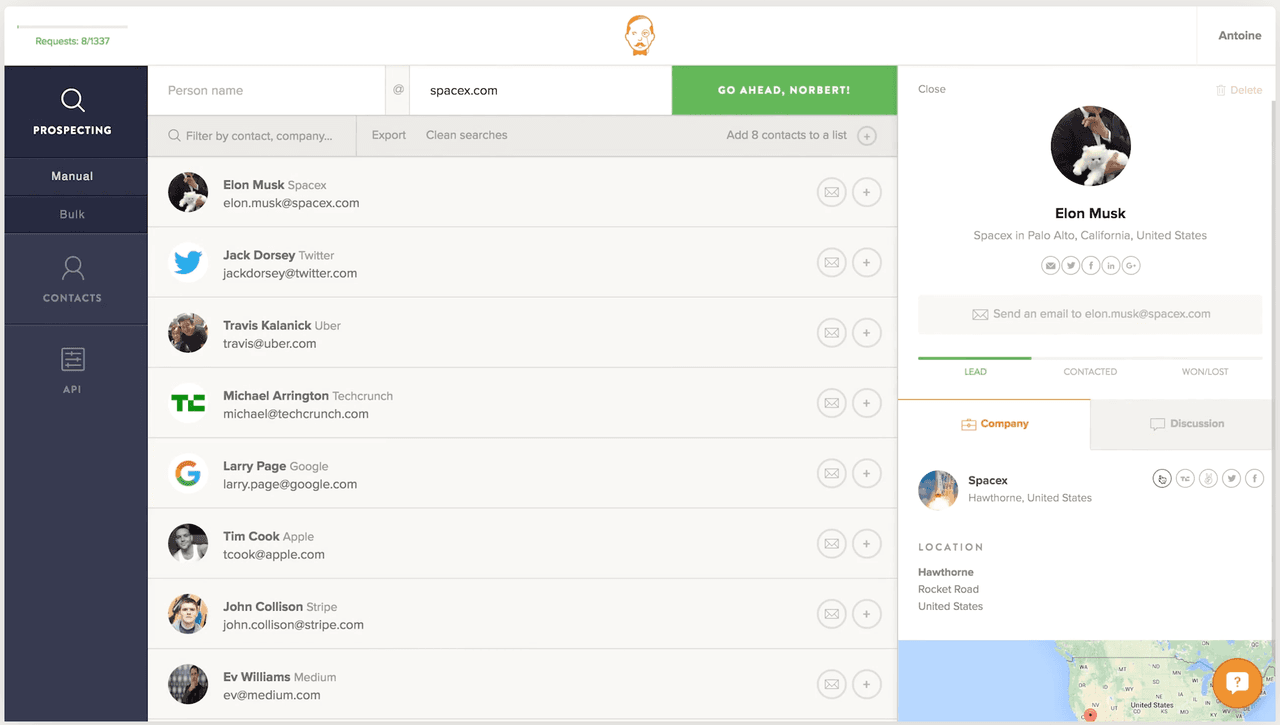Click the Person name input field

pyautogui.click(x=265, y=90)
